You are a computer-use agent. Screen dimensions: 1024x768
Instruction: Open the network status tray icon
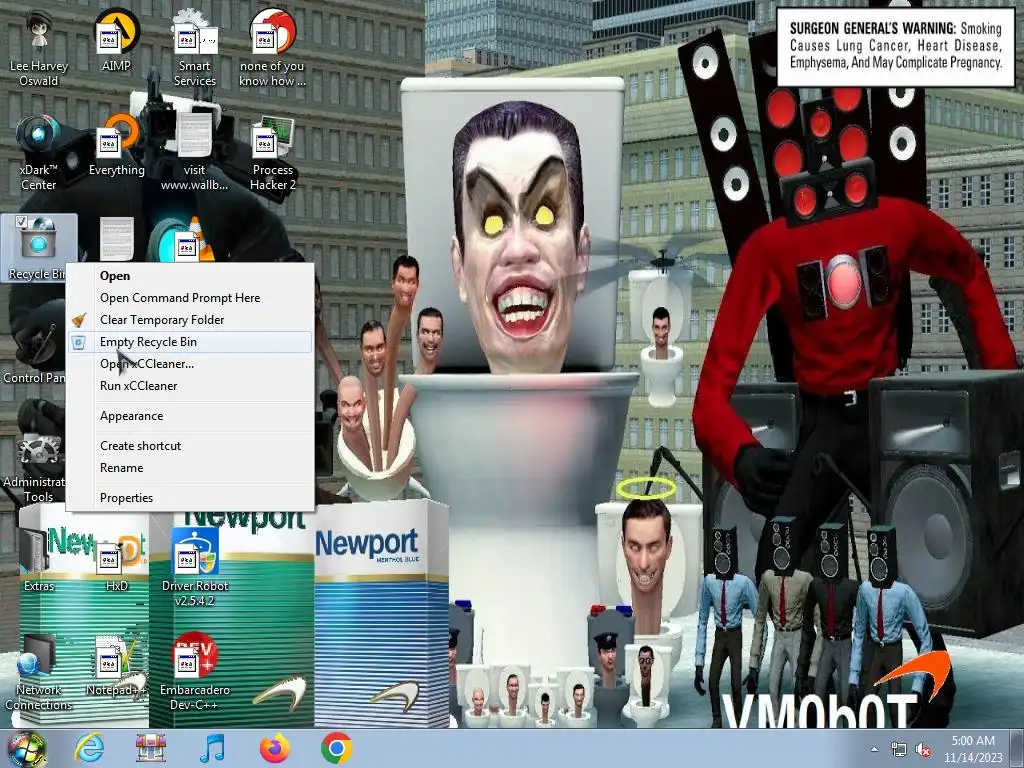pyautogui.click(x=899, y=750)
